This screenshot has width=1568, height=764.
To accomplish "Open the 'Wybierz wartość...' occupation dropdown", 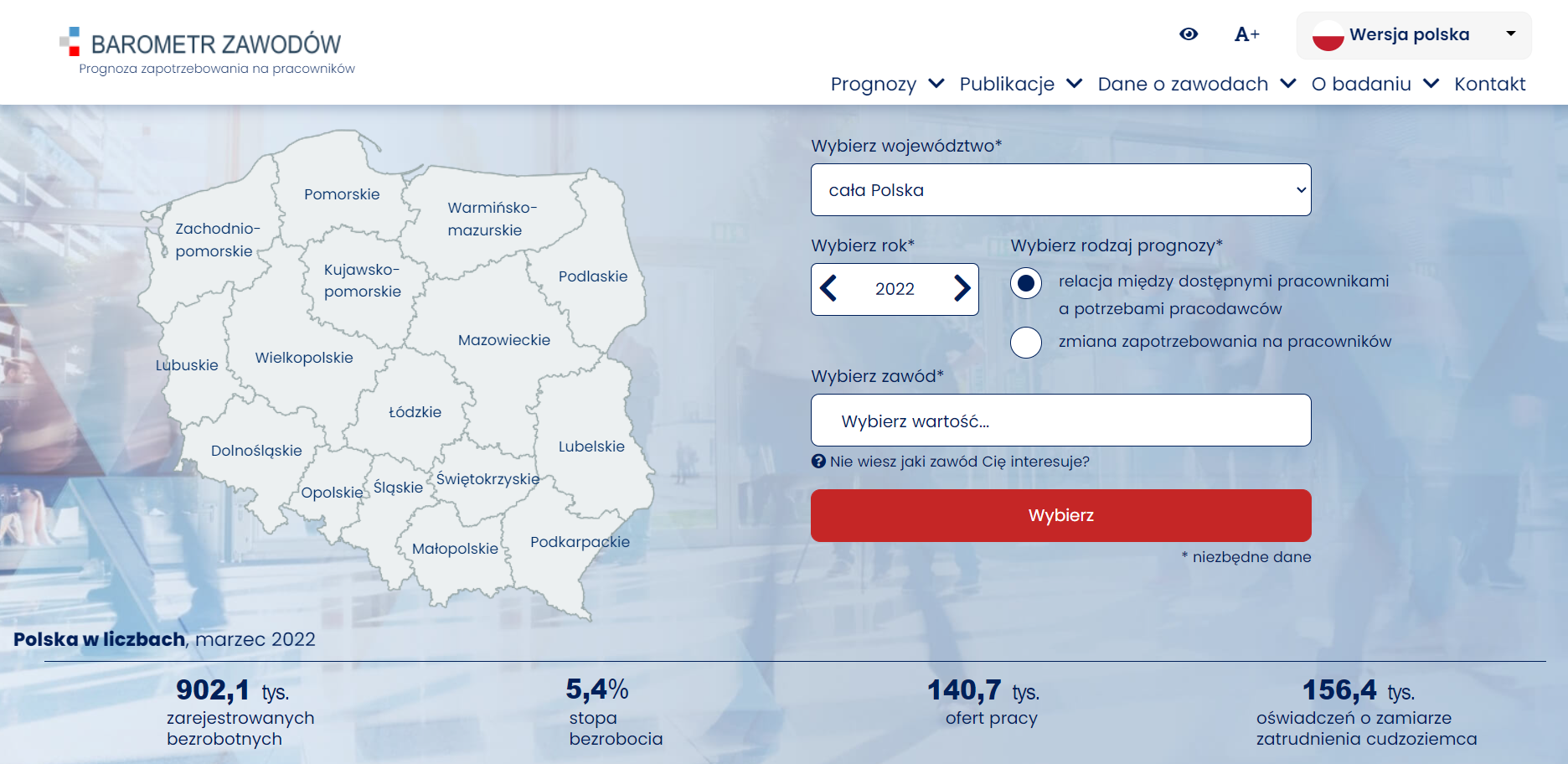I will click(x=1060, y=420).
